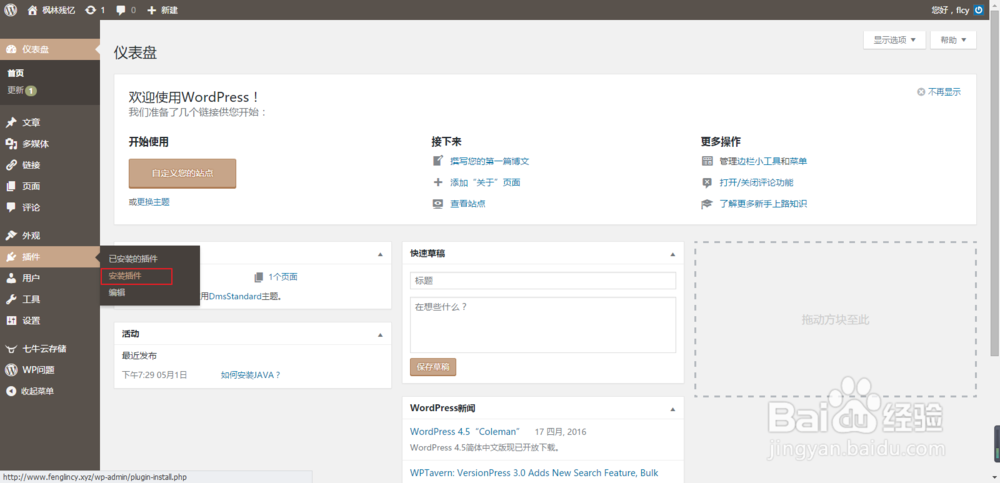Collapse the 快速草稿 widget arrow
The height and width of the screenshot is (483, 1000).
click(672, 254)
